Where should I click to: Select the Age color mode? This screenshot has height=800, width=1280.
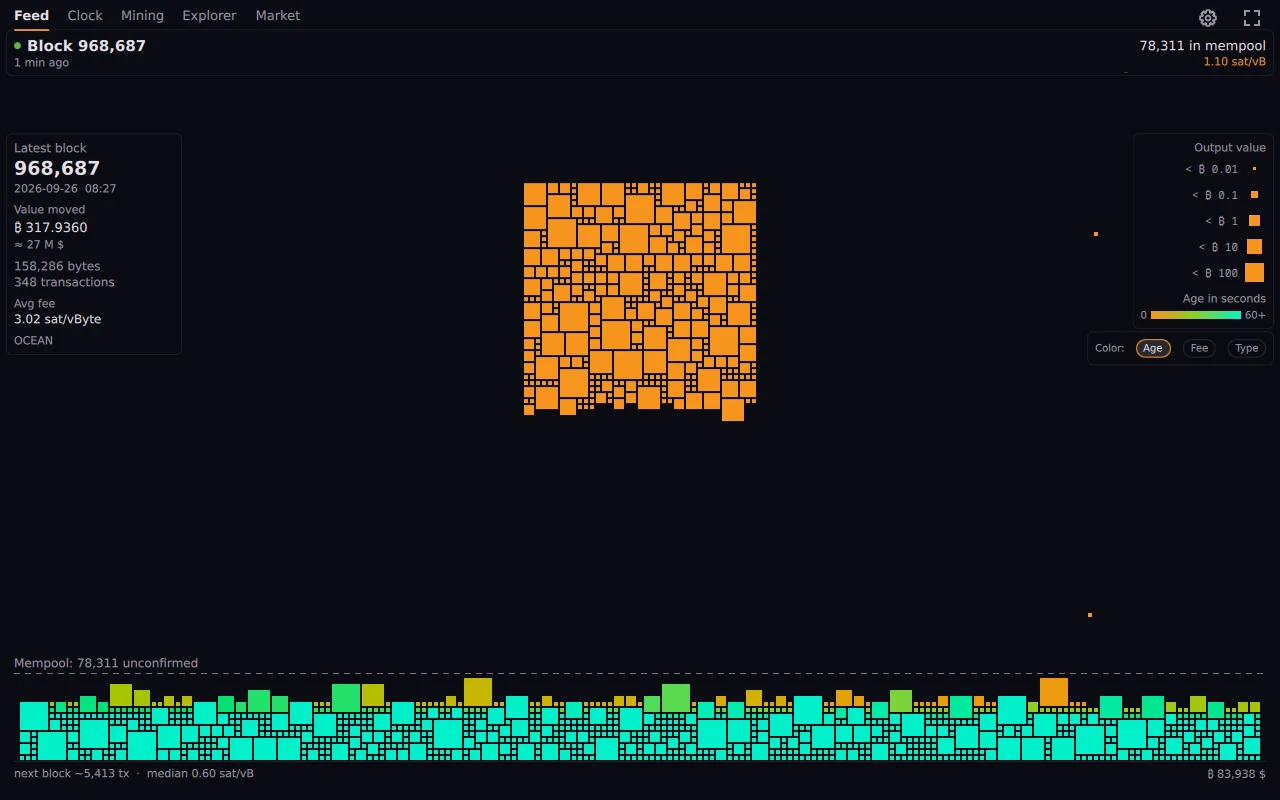(1153, 348)
